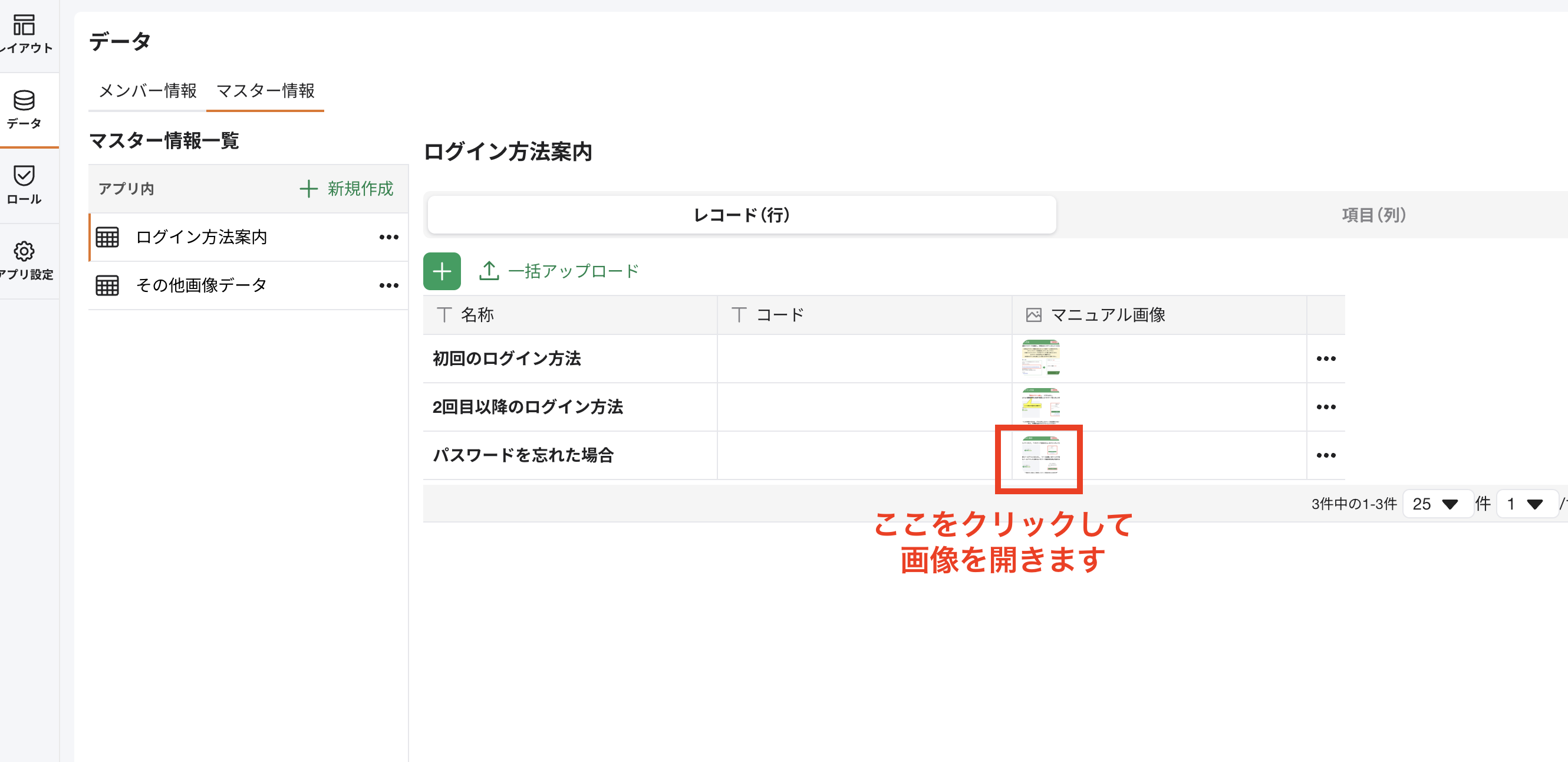
Task: Open the row menu for 初回のログイン方法
Action: click(1326, 359)
